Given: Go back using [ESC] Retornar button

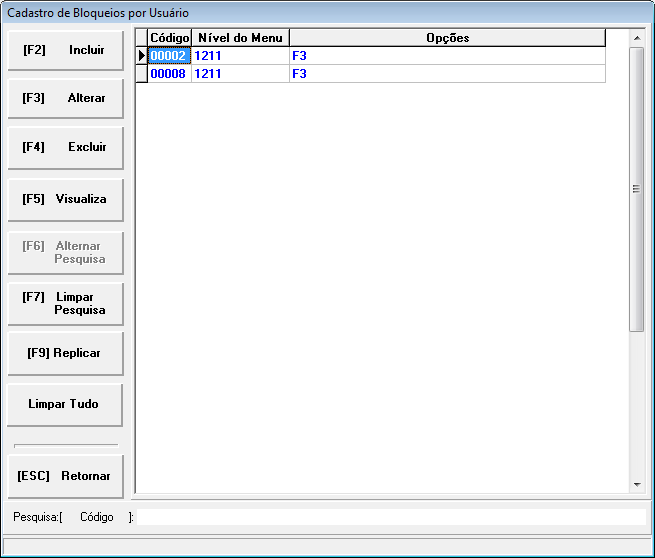Looking at the screenshot, I should 65,476.
